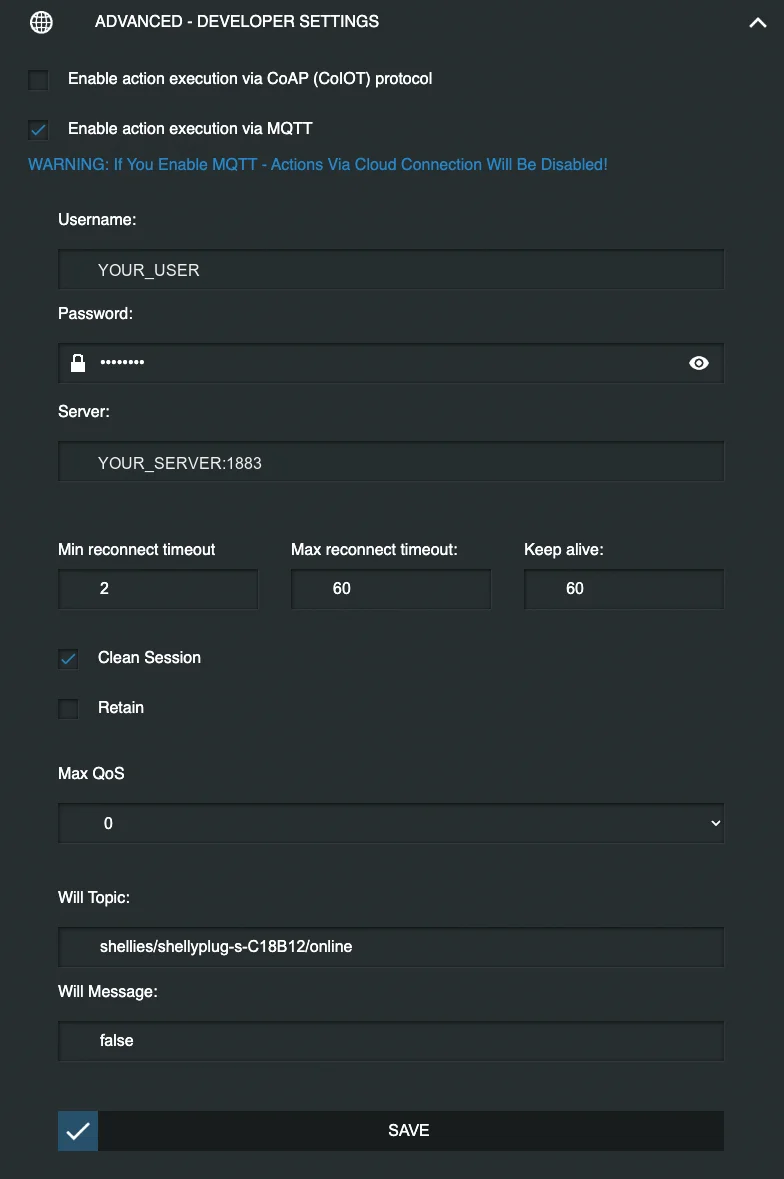Viewport: 784px width, 1179px height.
Task: Click the globe icon beside Advanced Developer Settings
Action: pyautogui.click(x=41, y=22)
